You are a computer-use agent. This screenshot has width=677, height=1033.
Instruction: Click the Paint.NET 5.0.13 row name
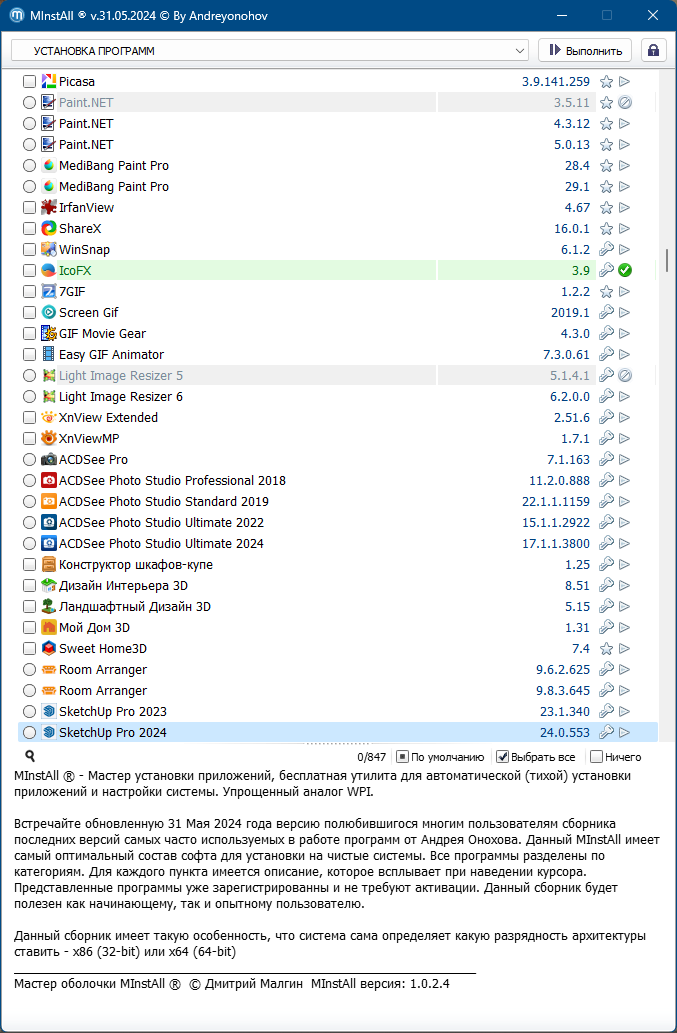86,145
